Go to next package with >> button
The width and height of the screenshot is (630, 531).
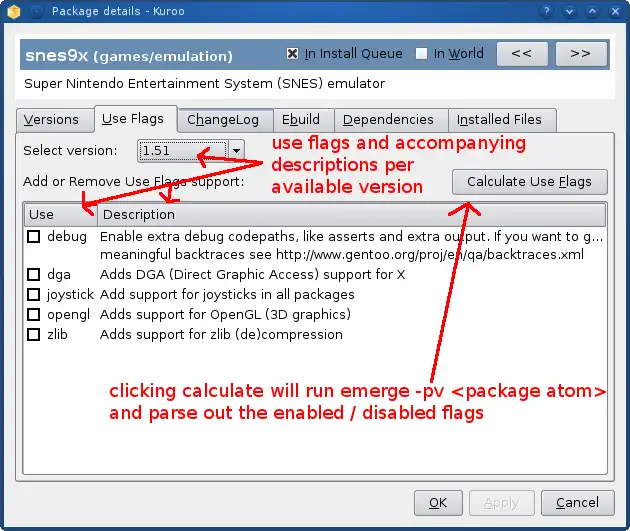click(x=581, y=53)
